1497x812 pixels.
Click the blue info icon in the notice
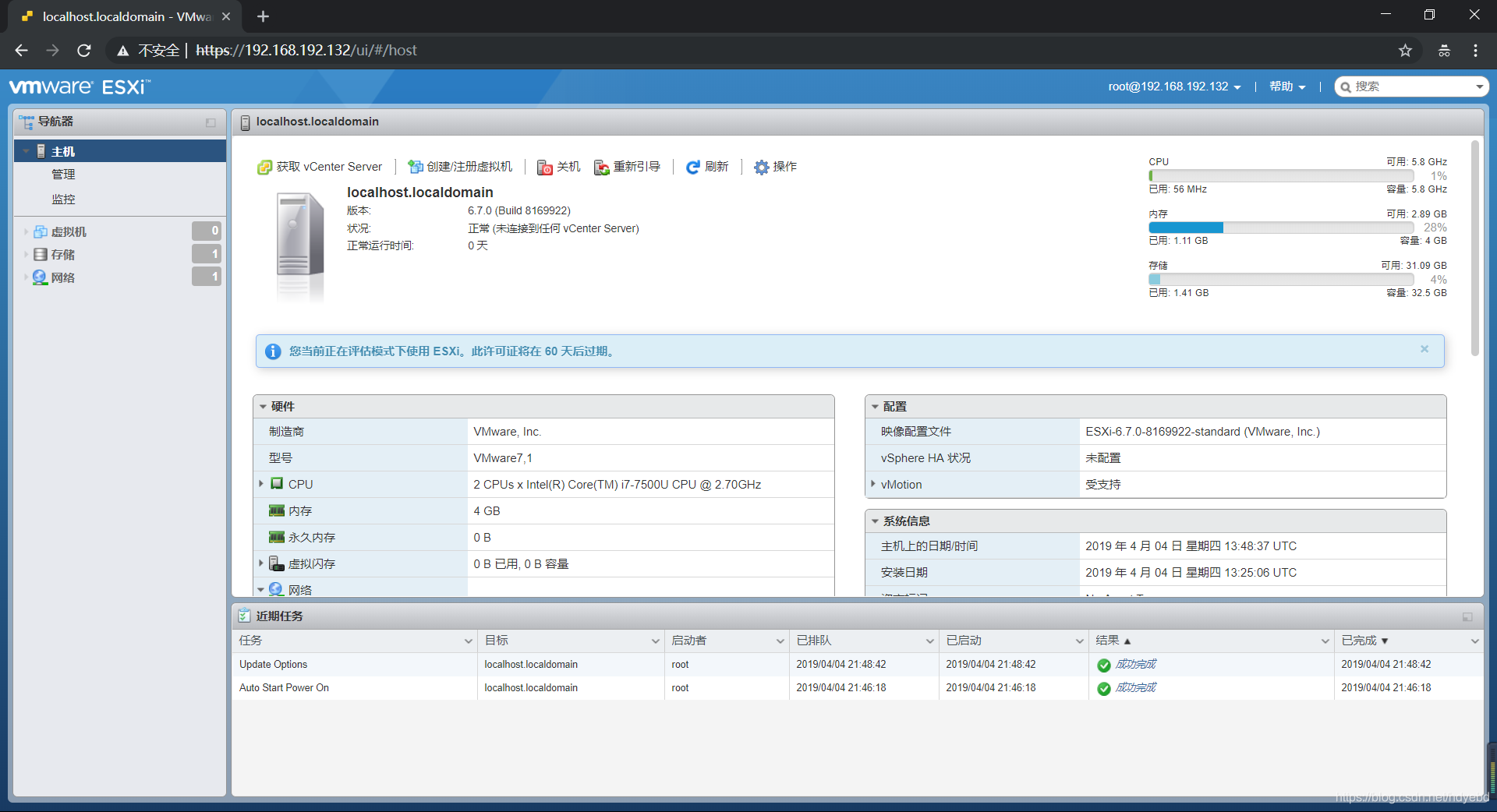pos(273,351)
